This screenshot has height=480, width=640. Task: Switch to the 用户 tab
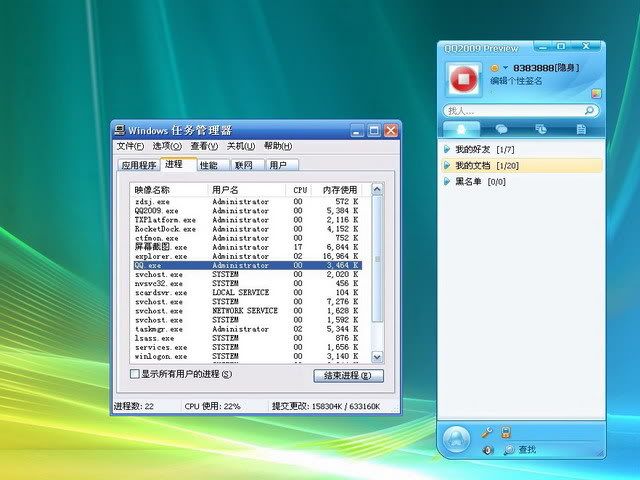tap(282, 165)
